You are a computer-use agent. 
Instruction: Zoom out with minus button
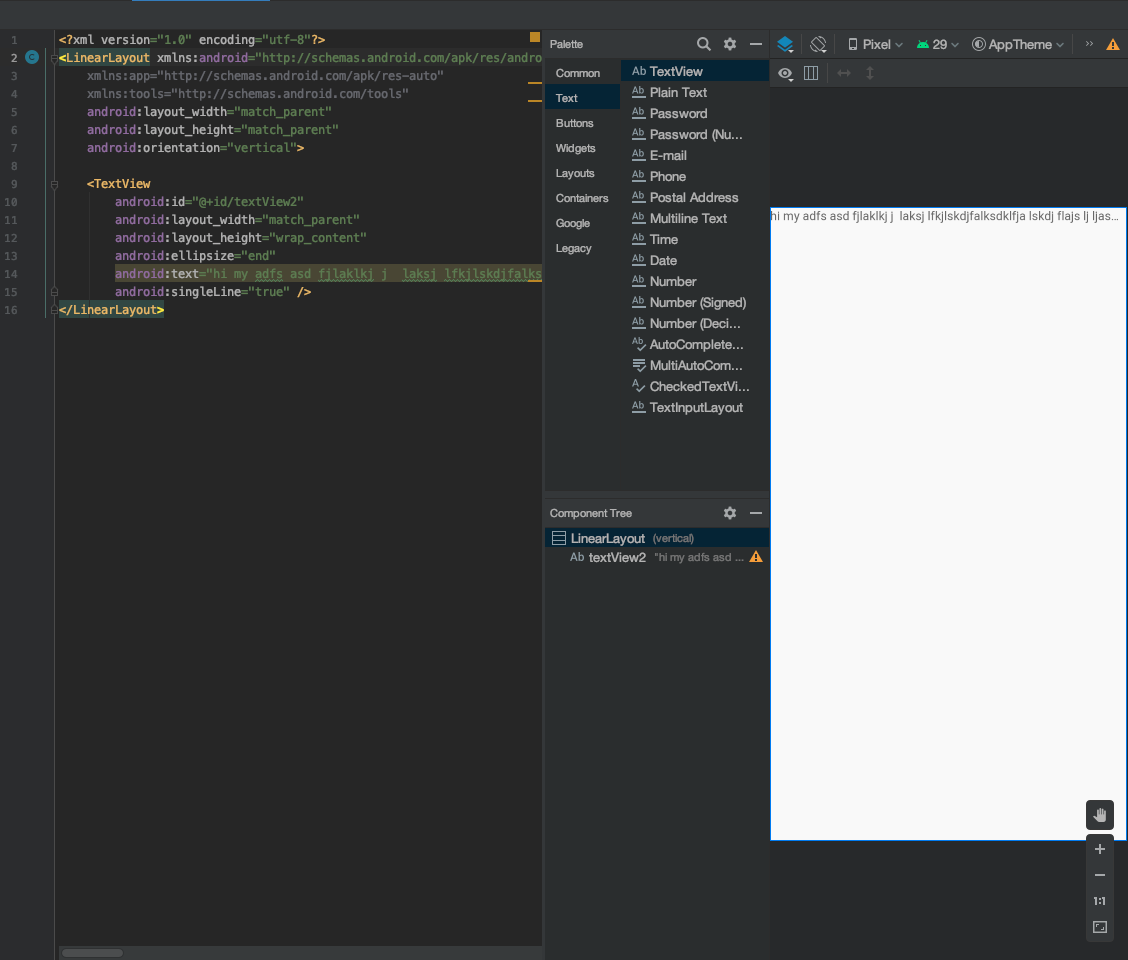1099,875
